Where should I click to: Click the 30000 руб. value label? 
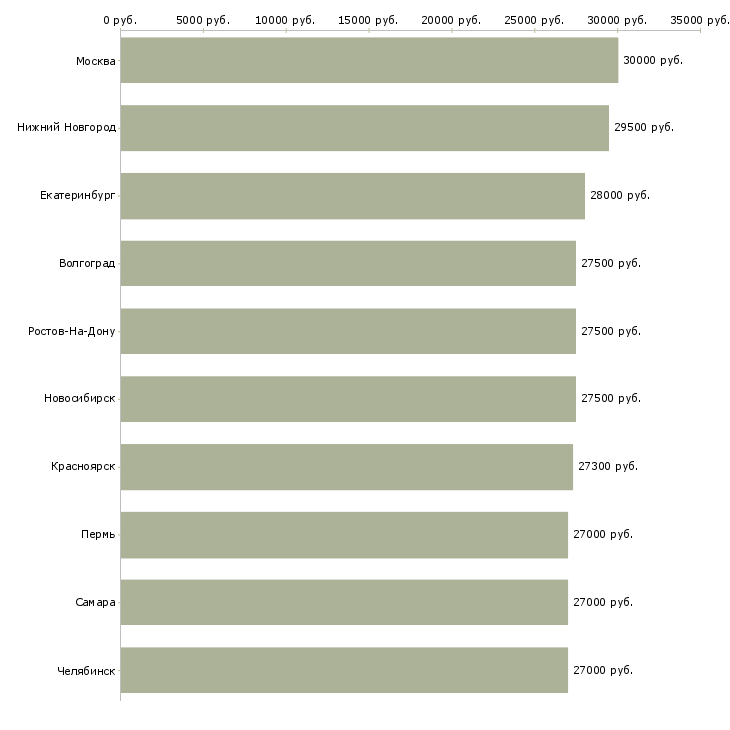[x=652, y=61]
